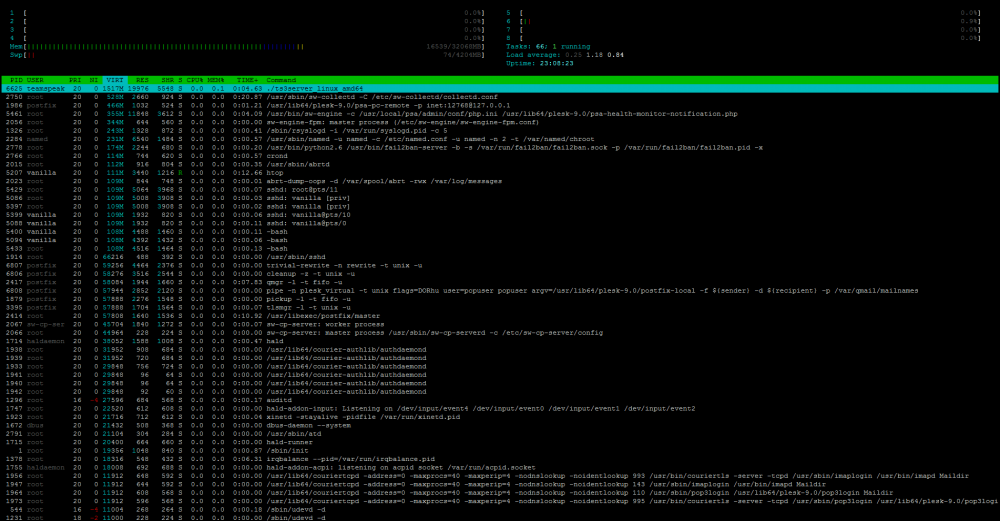Select the pipe -n plesk_virtual process row
The height and width of the screenshot is (521, 1000).
tap(500, 290)
